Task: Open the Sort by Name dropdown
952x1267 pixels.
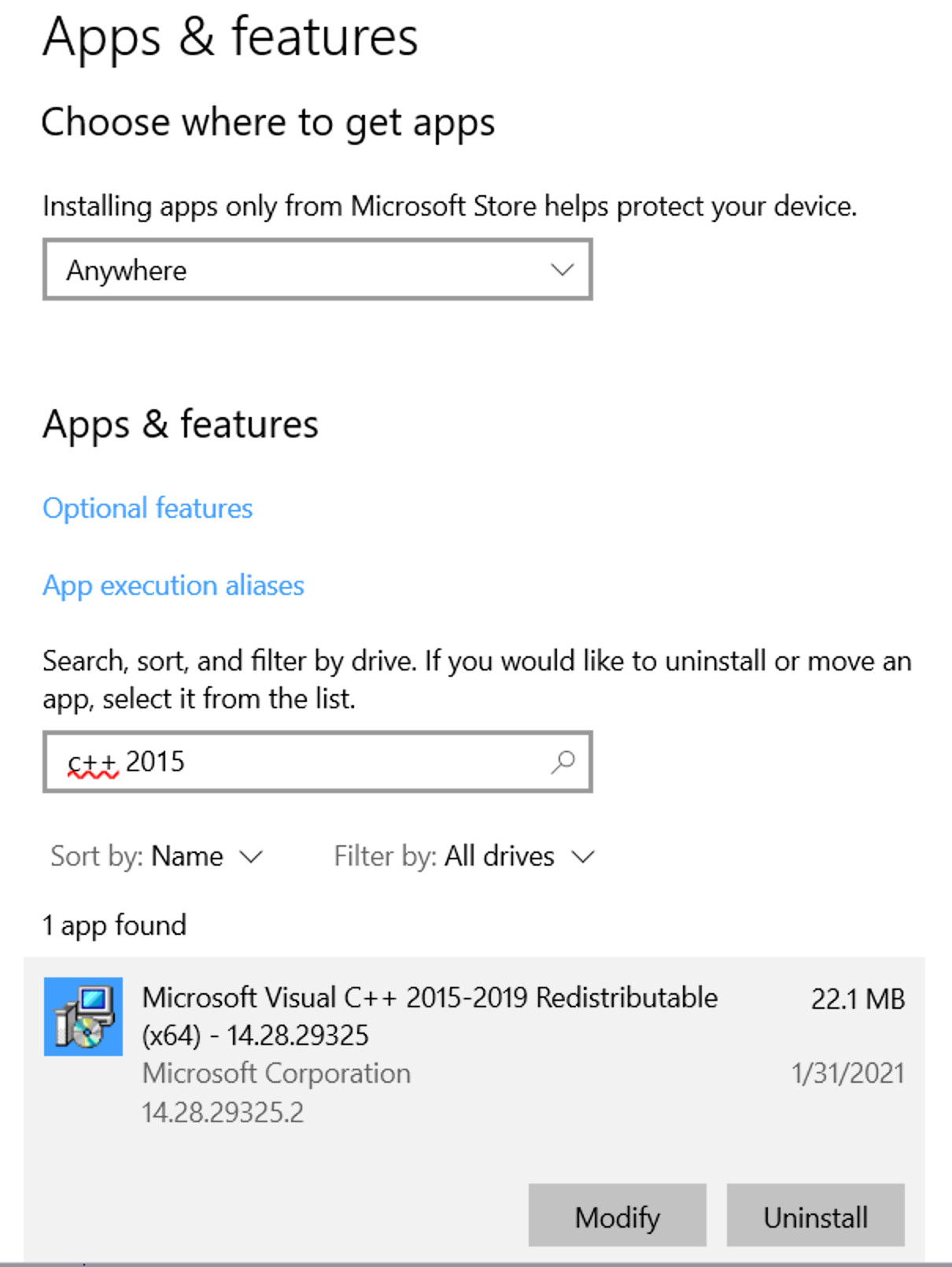Action: tap(156, 856)
